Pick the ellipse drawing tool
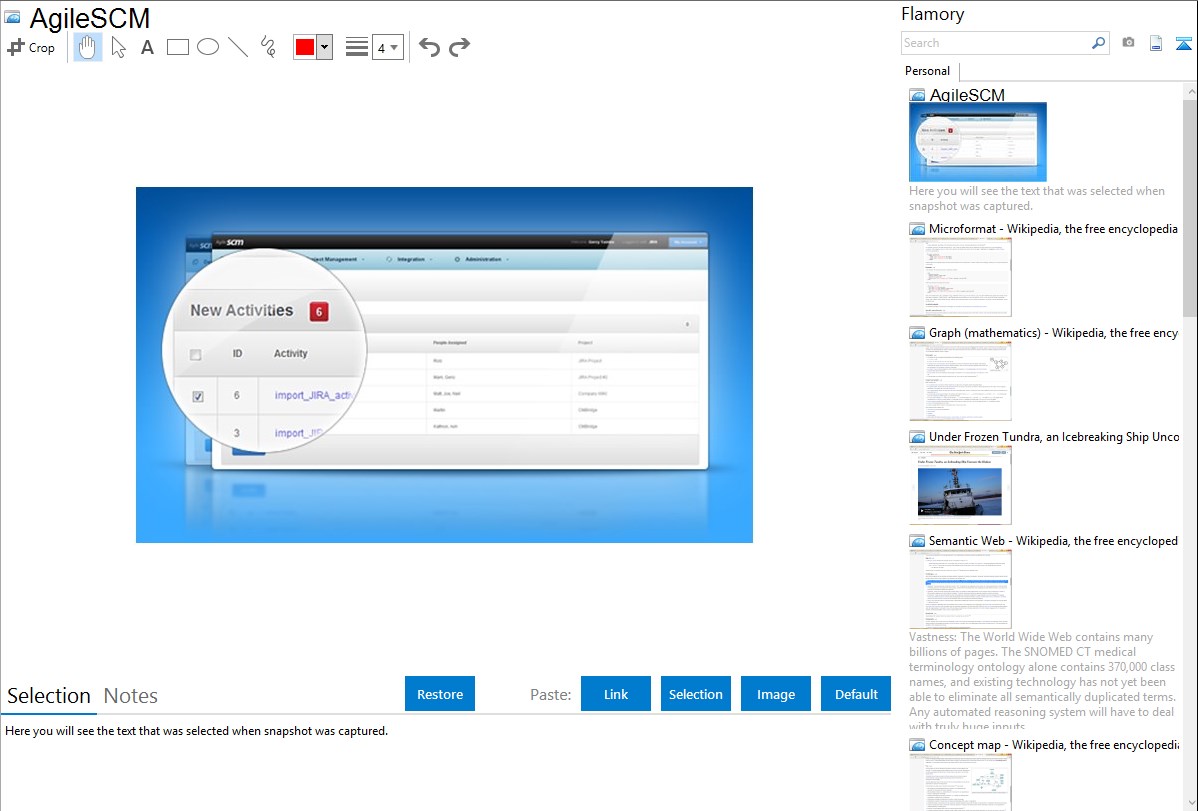Viewport: 1198px width, 811px height. click(208, 47)
